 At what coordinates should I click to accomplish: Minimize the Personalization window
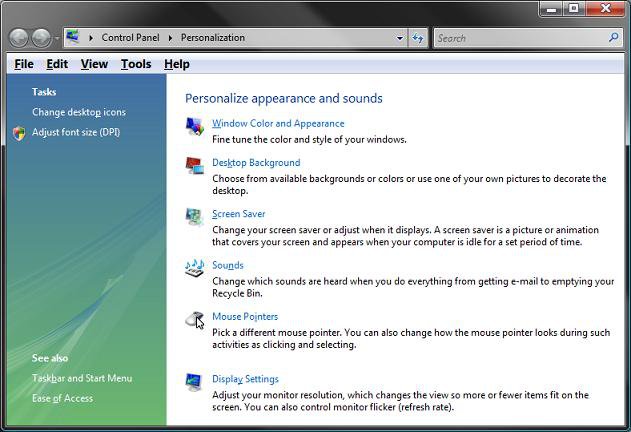click(x=551, y=9)
